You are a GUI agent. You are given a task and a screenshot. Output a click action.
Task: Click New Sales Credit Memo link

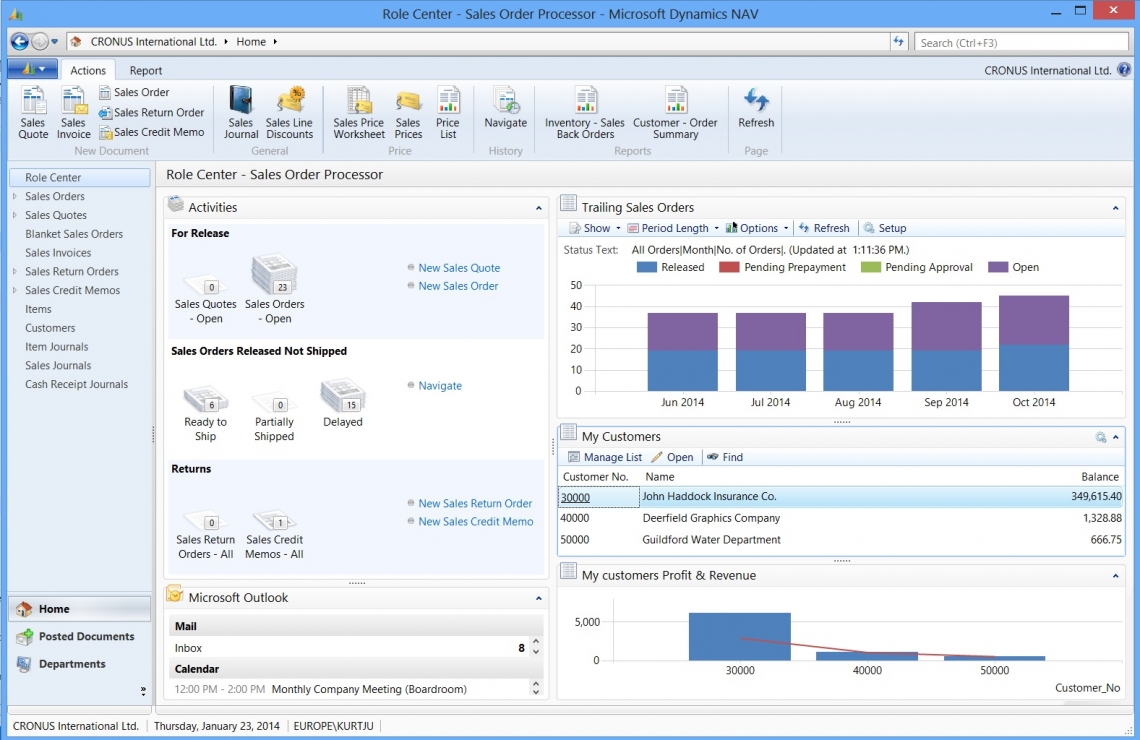point(475,522)
